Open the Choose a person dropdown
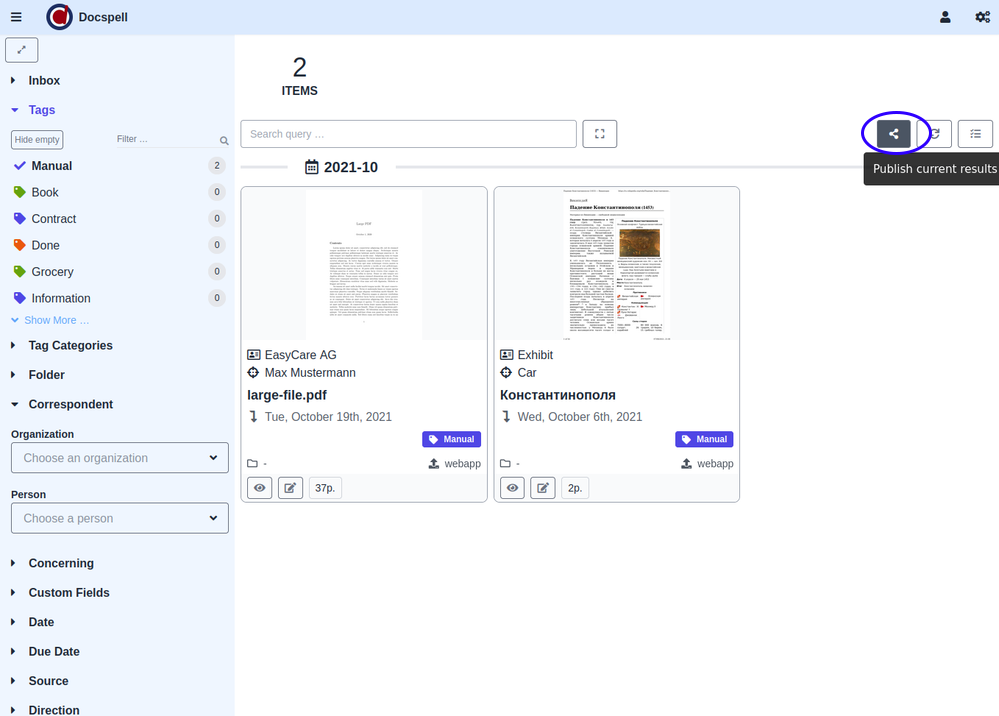999x716 pixels. coord(120,518)
